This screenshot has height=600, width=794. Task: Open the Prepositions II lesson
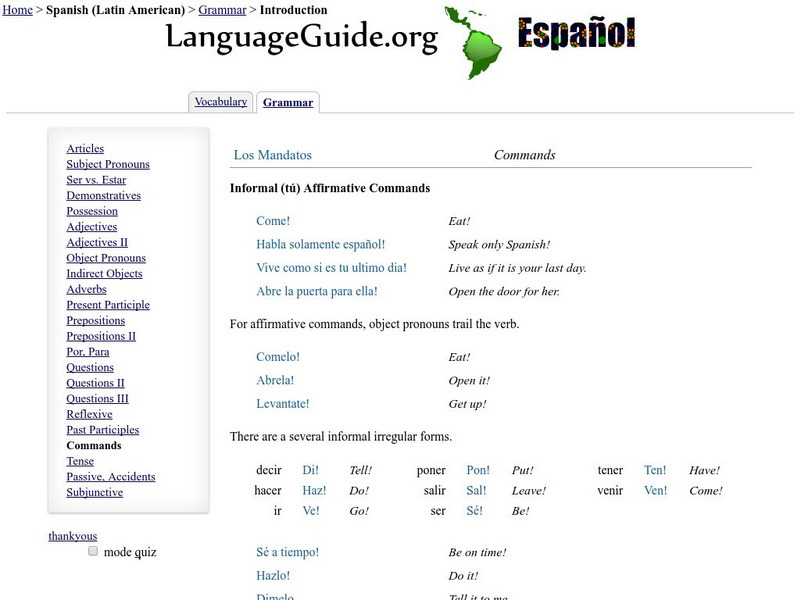click(x=101, y=336)
